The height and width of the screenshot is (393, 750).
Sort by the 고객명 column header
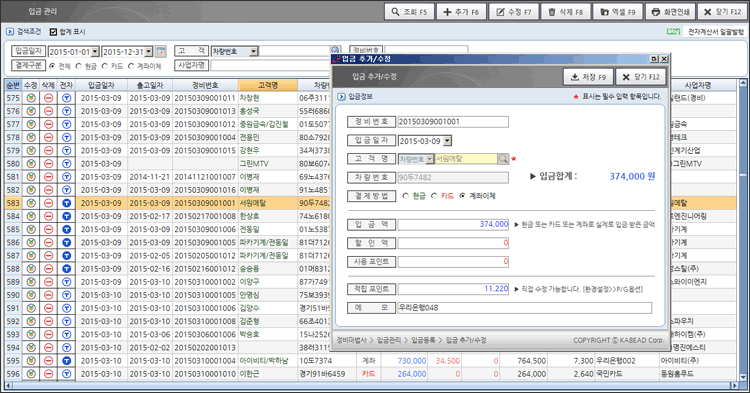(267, 85)
